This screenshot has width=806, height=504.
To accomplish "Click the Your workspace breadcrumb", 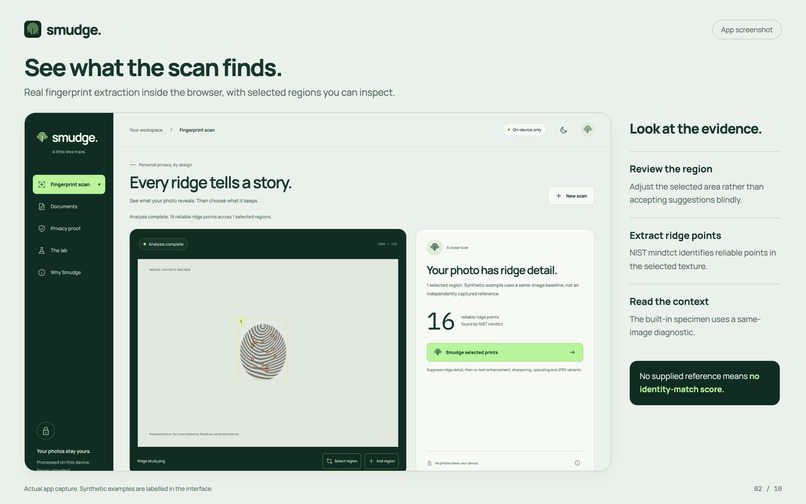I will tap(146, 130).
